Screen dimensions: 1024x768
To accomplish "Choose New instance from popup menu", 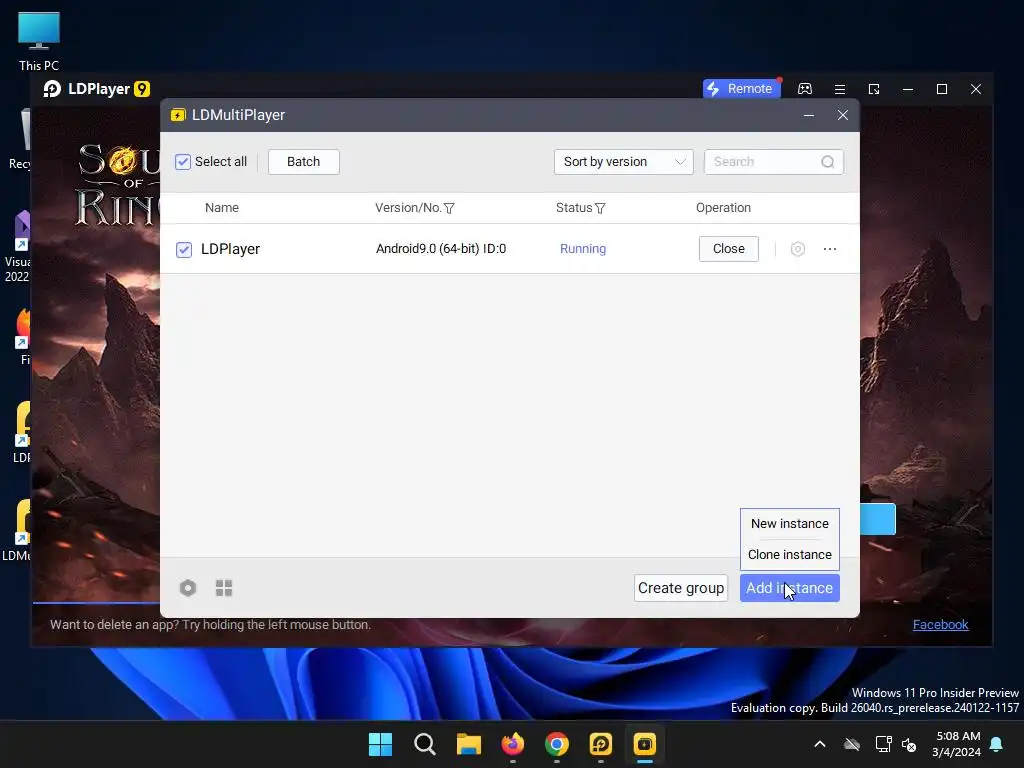I will [790, 524].
